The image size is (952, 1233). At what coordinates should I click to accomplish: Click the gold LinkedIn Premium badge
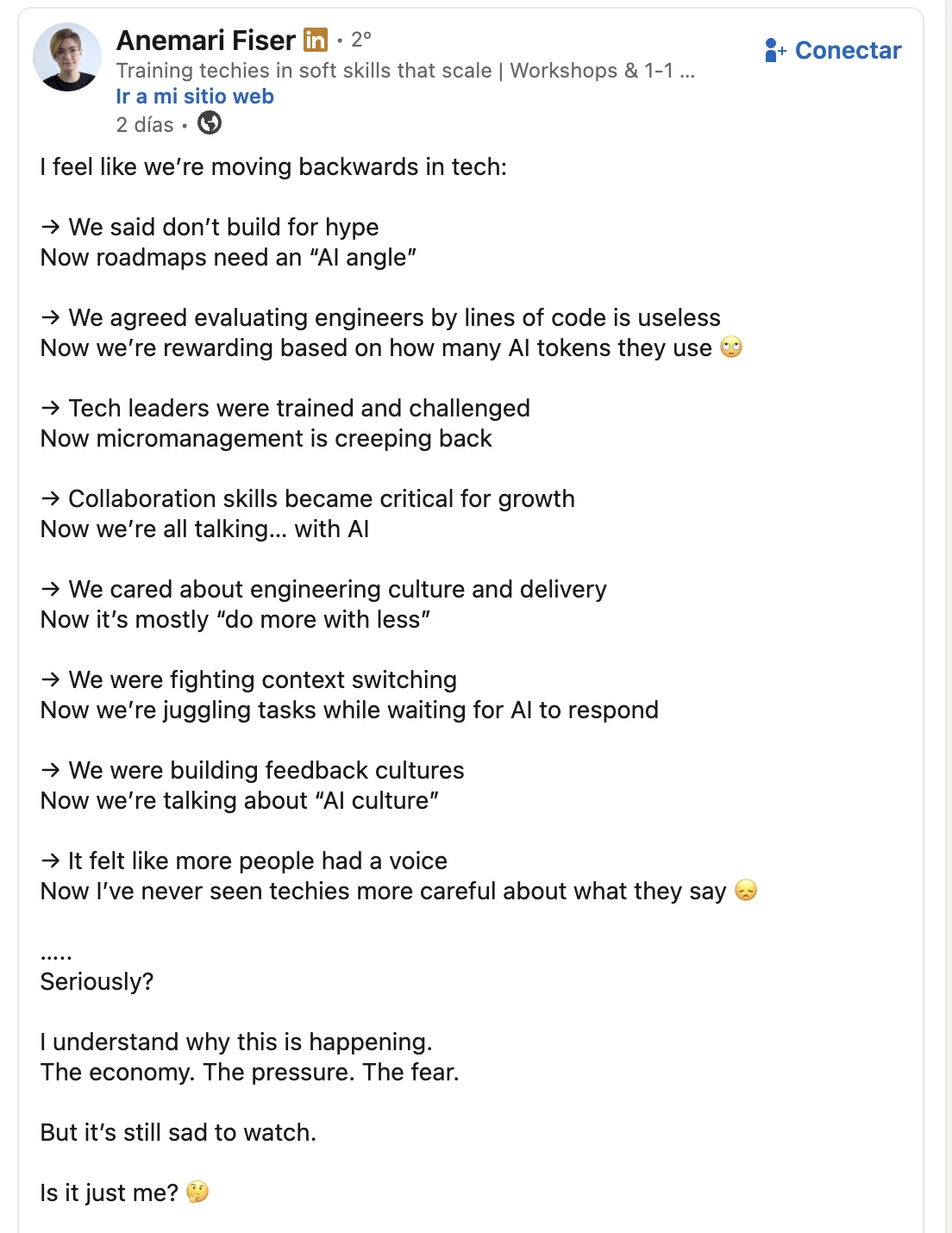(x=316, y=40)
